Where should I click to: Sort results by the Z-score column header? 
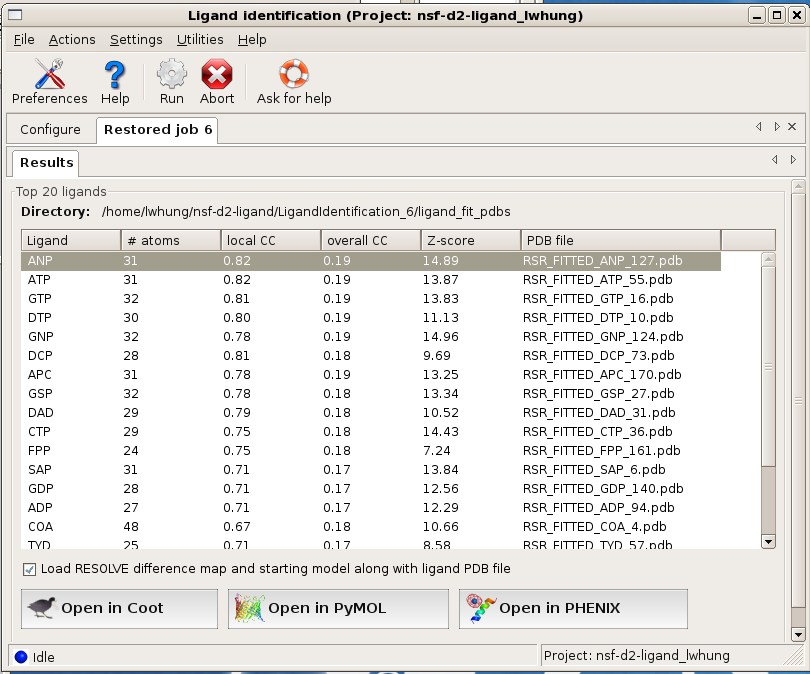coord(469,240)
